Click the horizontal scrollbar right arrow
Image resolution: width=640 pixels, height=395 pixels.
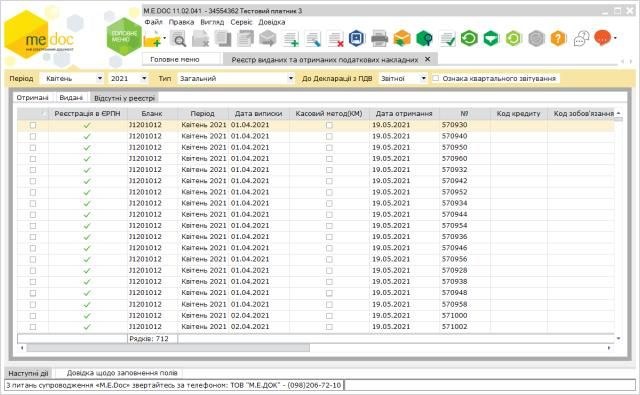[x=609, y=348]
